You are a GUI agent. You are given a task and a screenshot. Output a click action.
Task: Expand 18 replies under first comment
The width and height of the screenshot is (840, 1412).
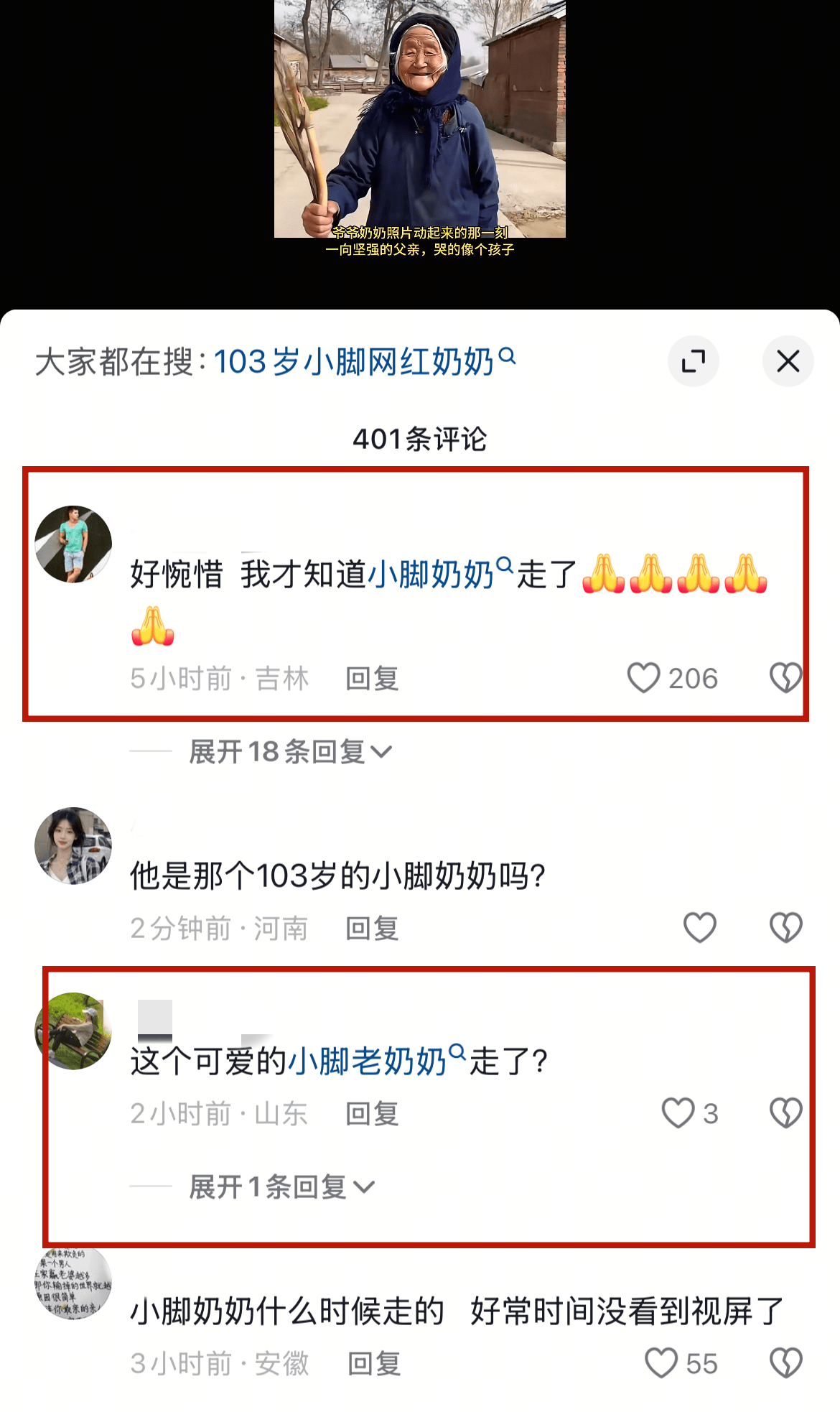(x=290, y=752)
